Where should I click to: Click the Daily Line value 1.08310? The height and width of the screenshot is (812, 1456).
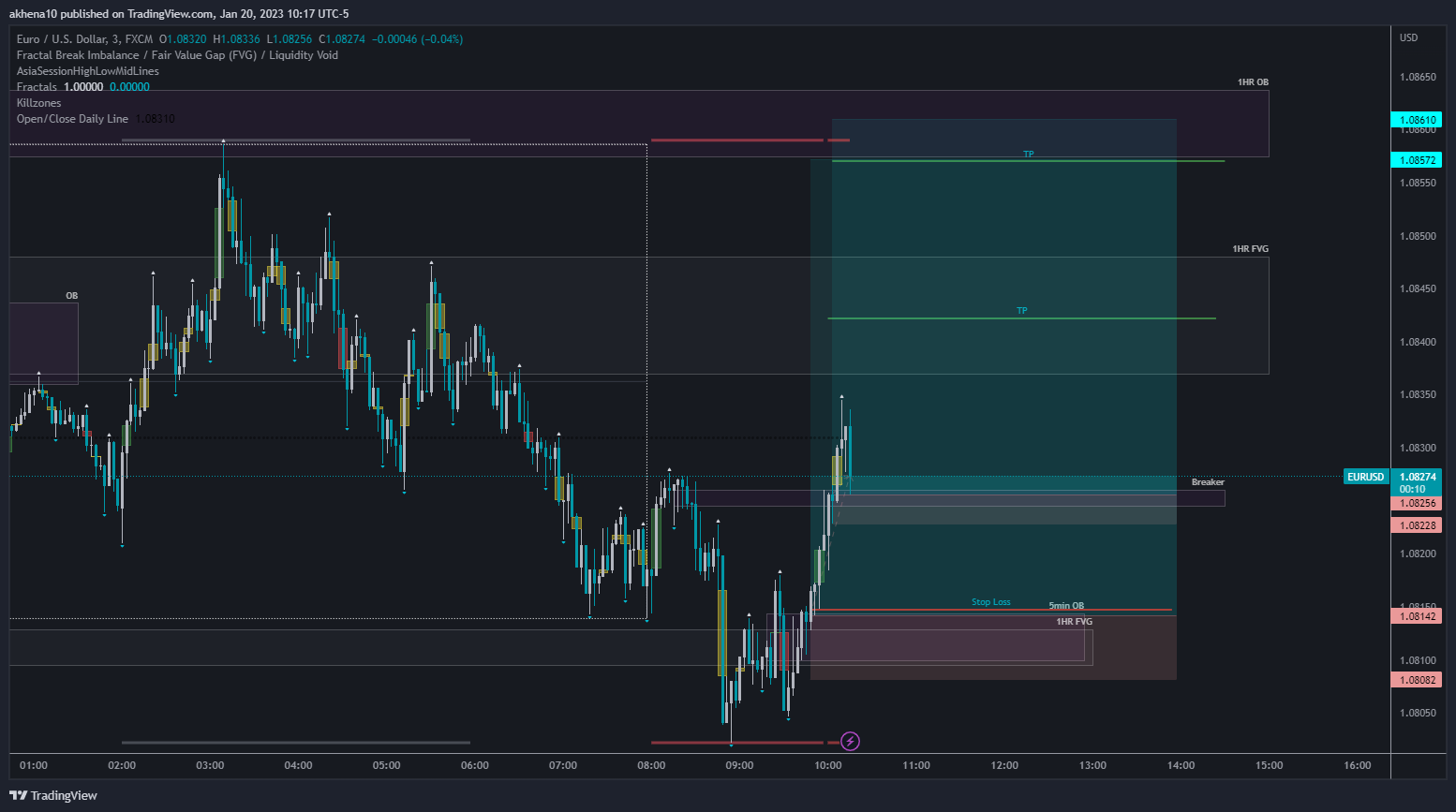pos(155,119)
